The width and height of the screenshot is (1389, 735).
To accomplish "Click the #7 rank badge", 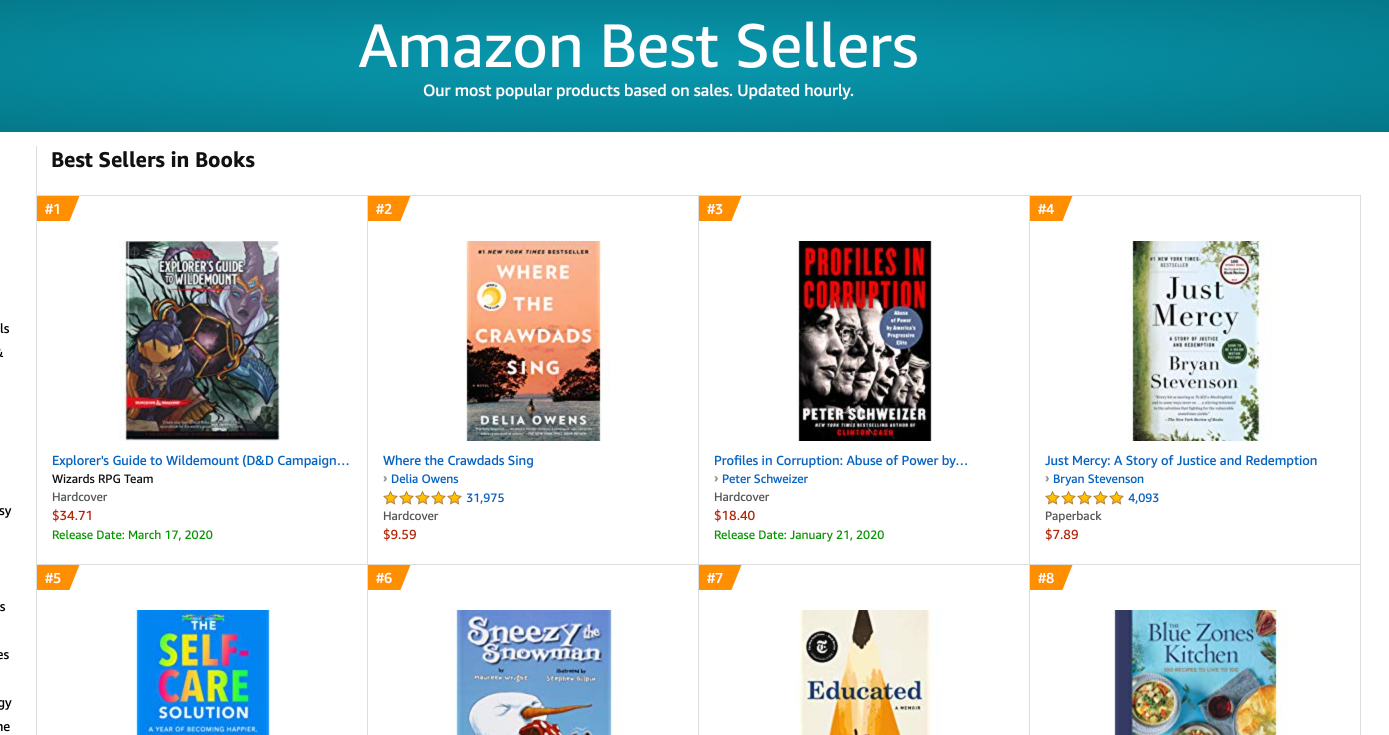I will (716, 578).
